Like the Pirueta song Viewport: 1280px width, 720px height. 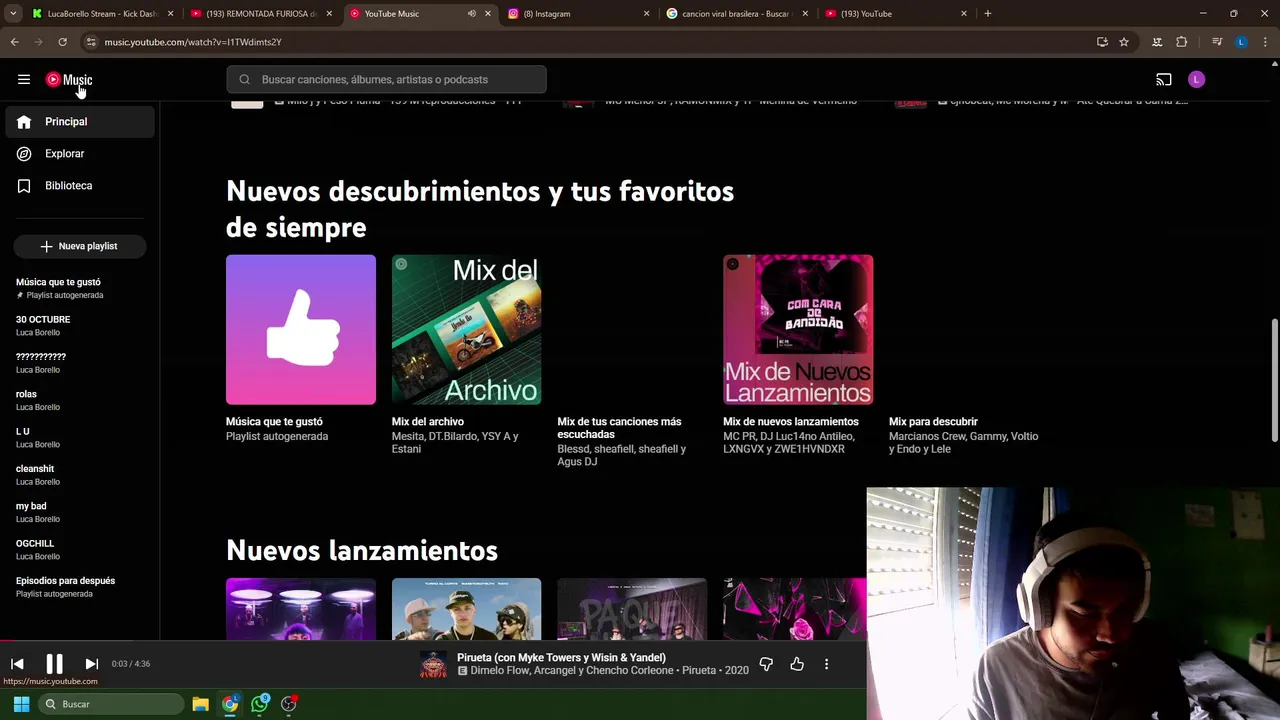[797, 664]
